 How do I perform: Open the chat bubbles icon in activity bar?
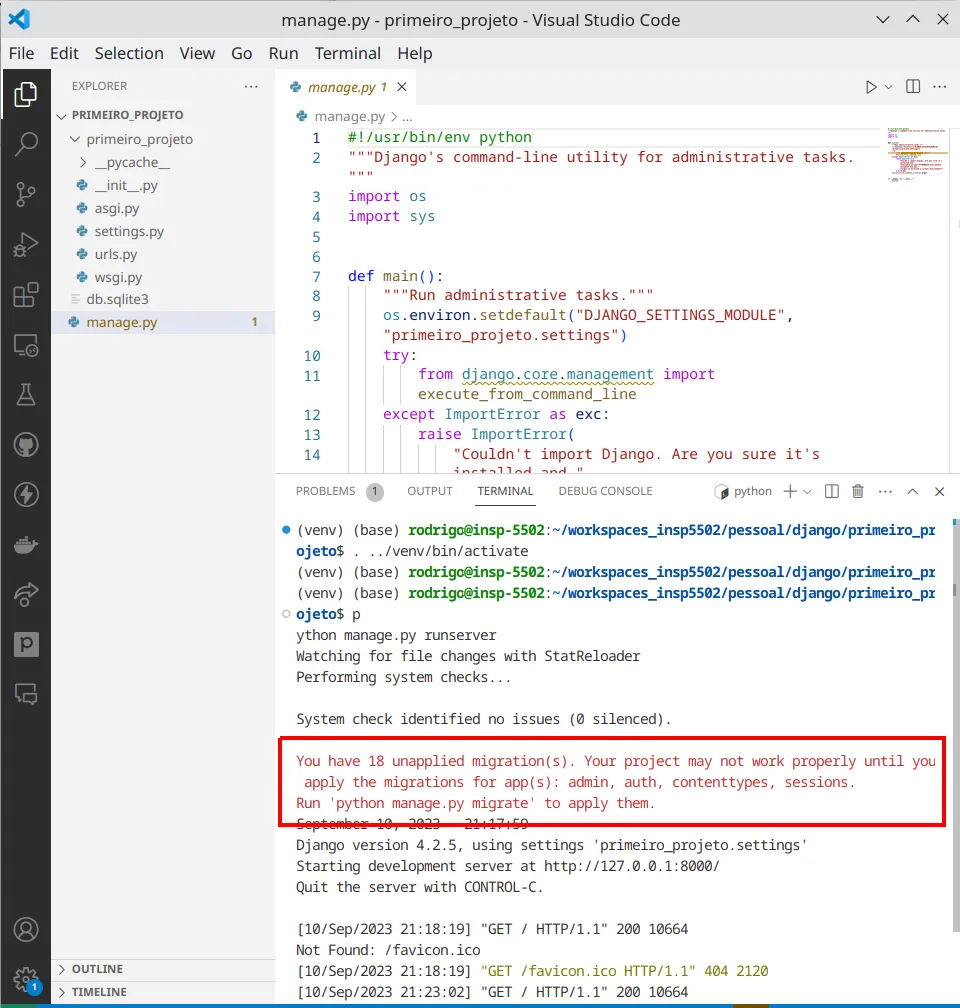tap(26, 694)
